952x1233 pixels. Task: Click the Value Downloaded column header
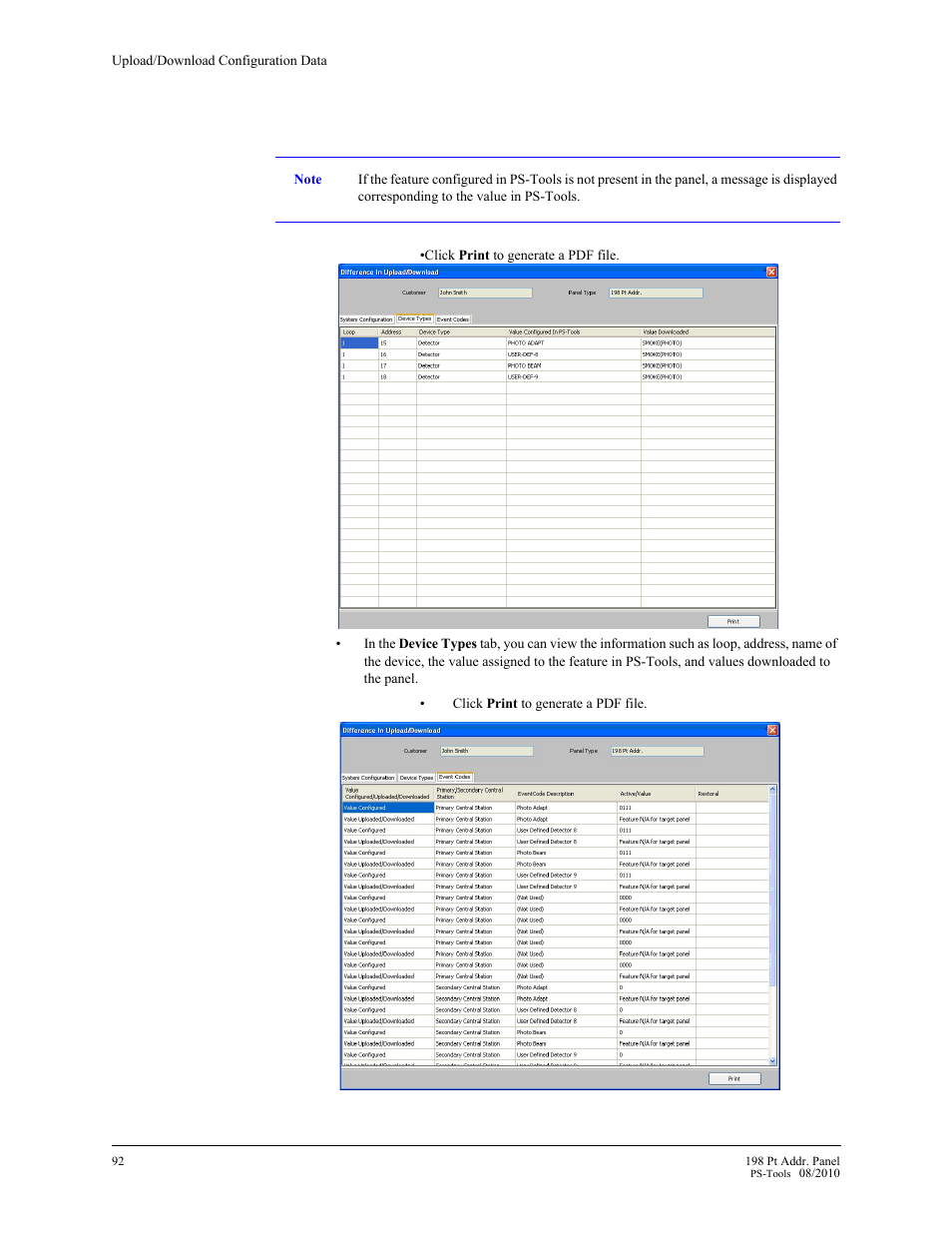pyautogui.click(x=708, y=331)
